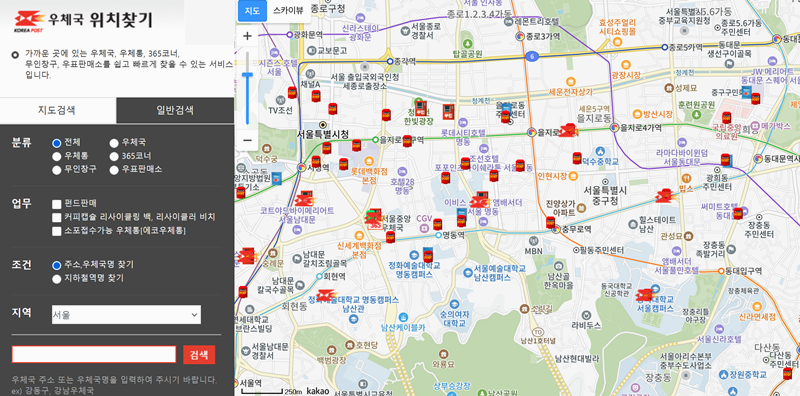Click the mailbox marker right of CGV

click(437, 225)
